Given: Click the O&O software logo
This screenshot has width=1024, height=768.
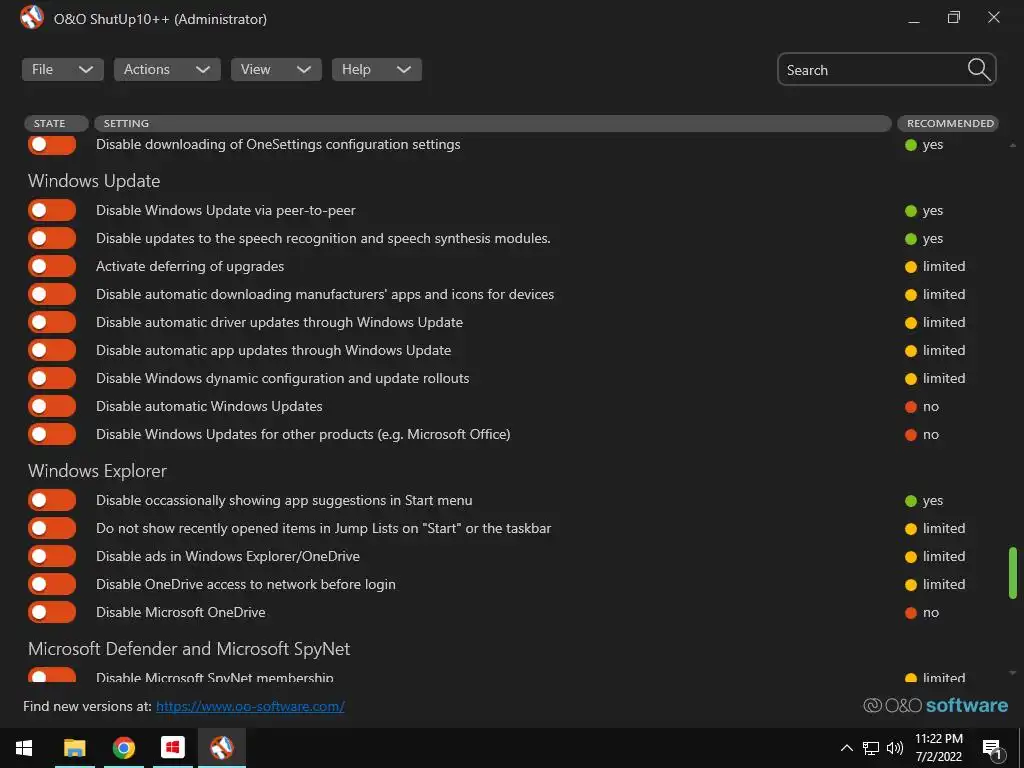Looking at the screenshot, I should pyautogui.click(x=936, y=705).
